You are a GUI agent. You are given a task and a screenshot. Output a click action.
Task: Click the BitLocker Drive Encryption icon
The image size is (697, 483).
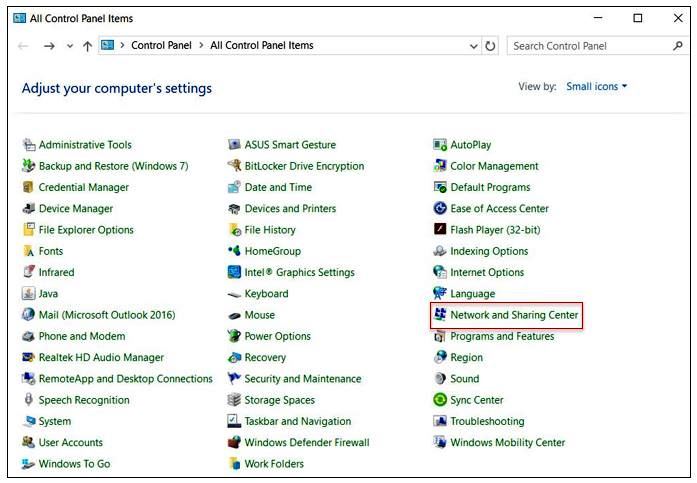(234, 166)
